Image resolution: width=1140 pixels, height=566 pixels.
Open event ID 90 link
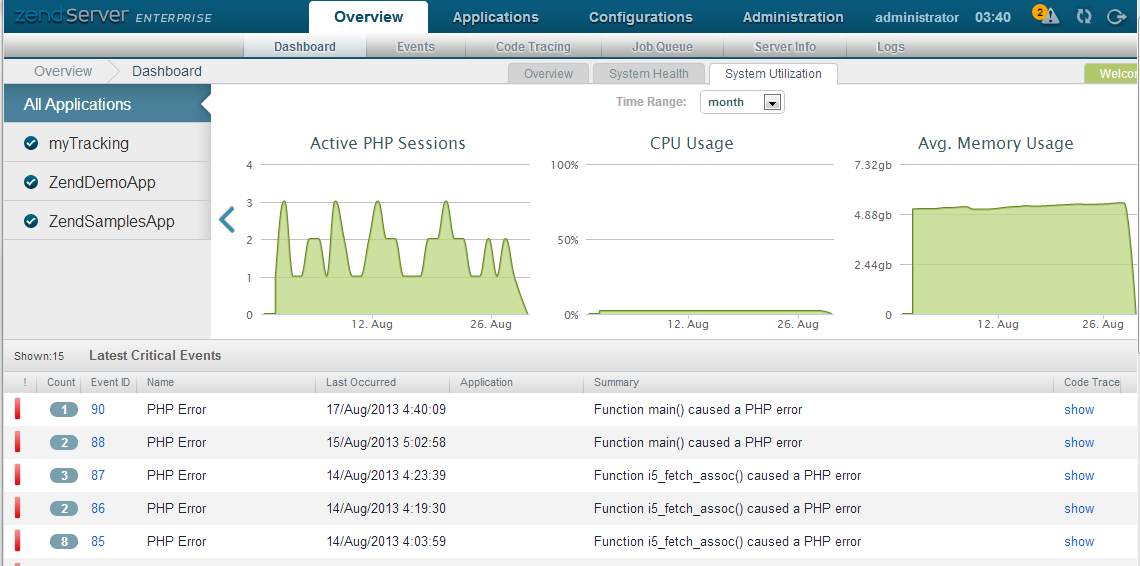(98, 410)
